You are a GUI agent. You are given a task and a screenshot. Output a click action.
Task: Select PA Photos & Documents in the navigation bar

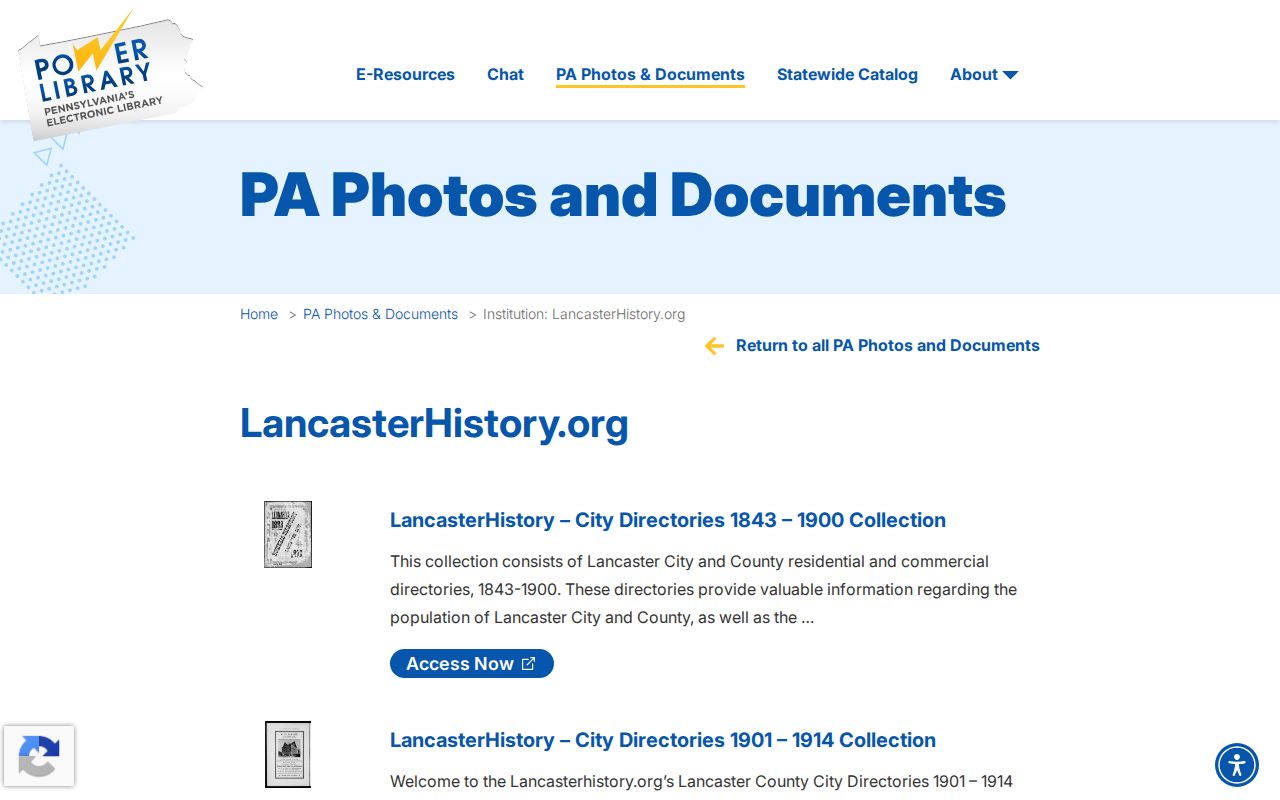click(x=650, y=75)
